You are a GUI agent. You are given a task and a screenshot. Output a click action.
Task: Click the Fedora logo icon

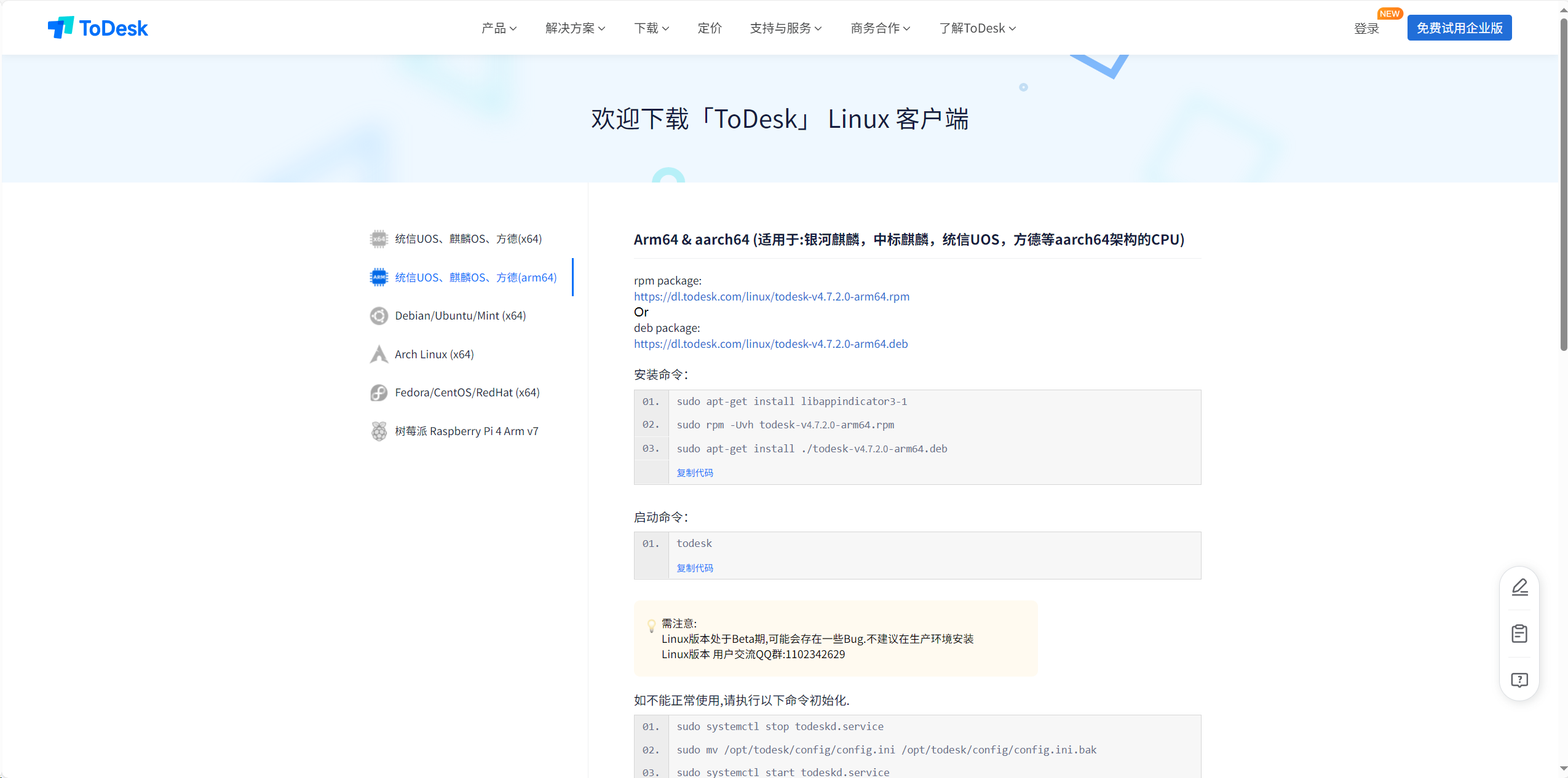pos(379,393)
